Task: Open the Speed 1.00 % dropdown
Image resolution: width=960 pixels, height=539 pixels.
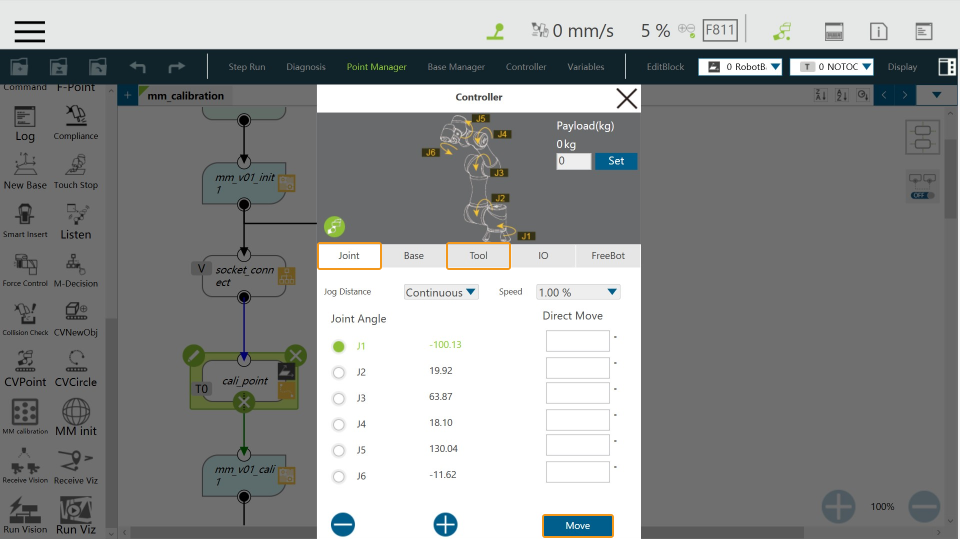Action: (578, 292)
